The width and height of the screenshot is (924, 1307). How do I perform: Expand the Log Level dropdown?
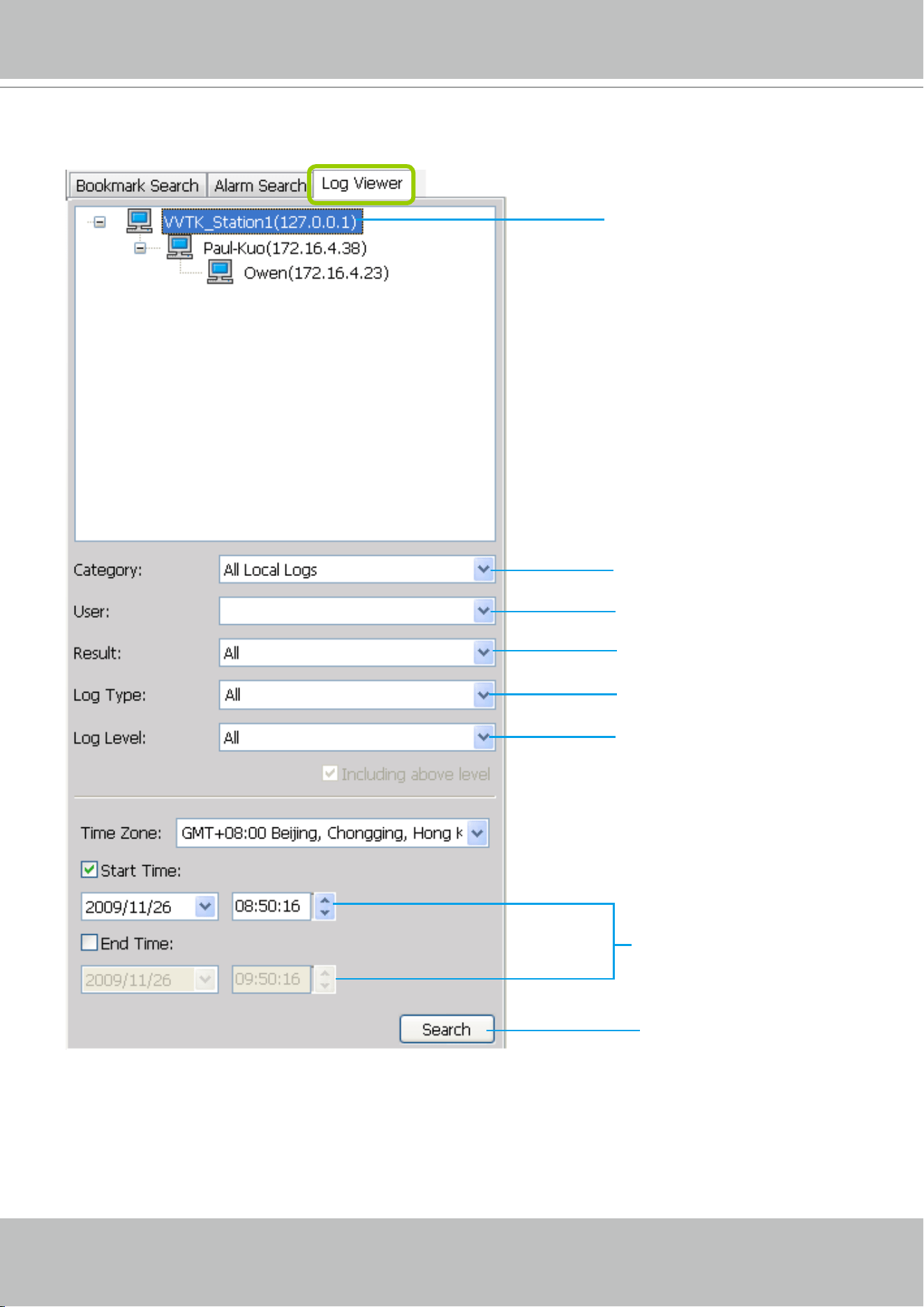click(484, 737)
